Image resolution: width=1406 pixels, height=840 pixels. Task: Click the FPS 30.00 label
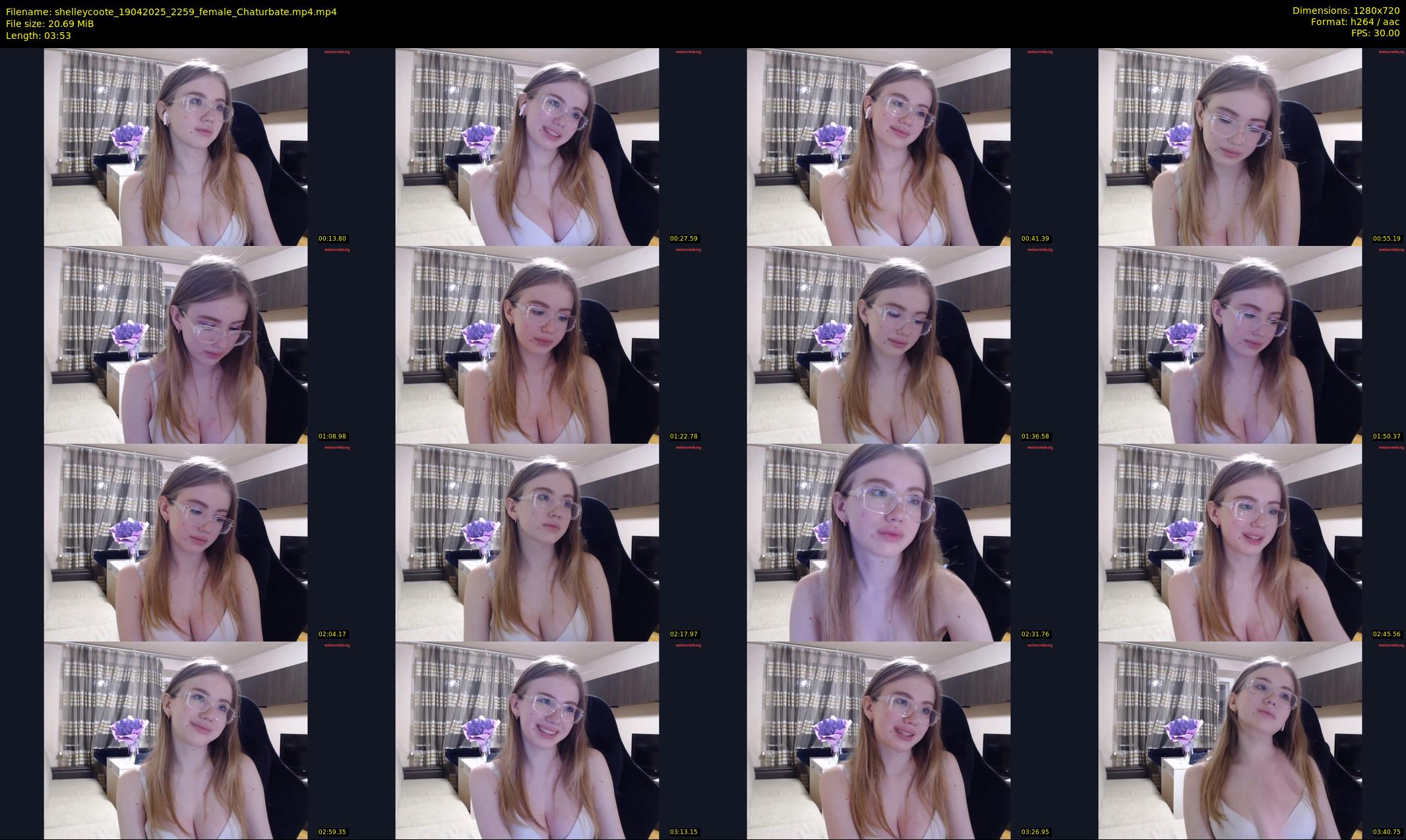[1375, 33]
